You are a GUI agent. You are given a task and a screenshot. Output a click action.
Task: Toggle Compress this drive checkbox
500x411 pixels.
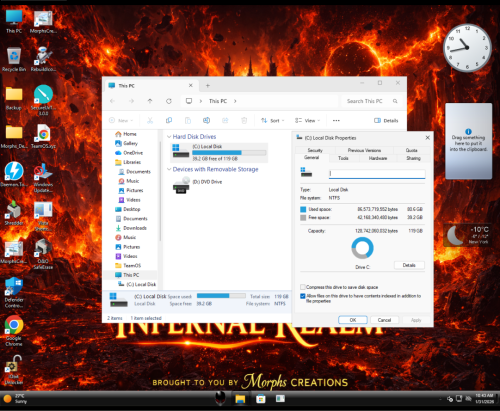click(303, 287)
